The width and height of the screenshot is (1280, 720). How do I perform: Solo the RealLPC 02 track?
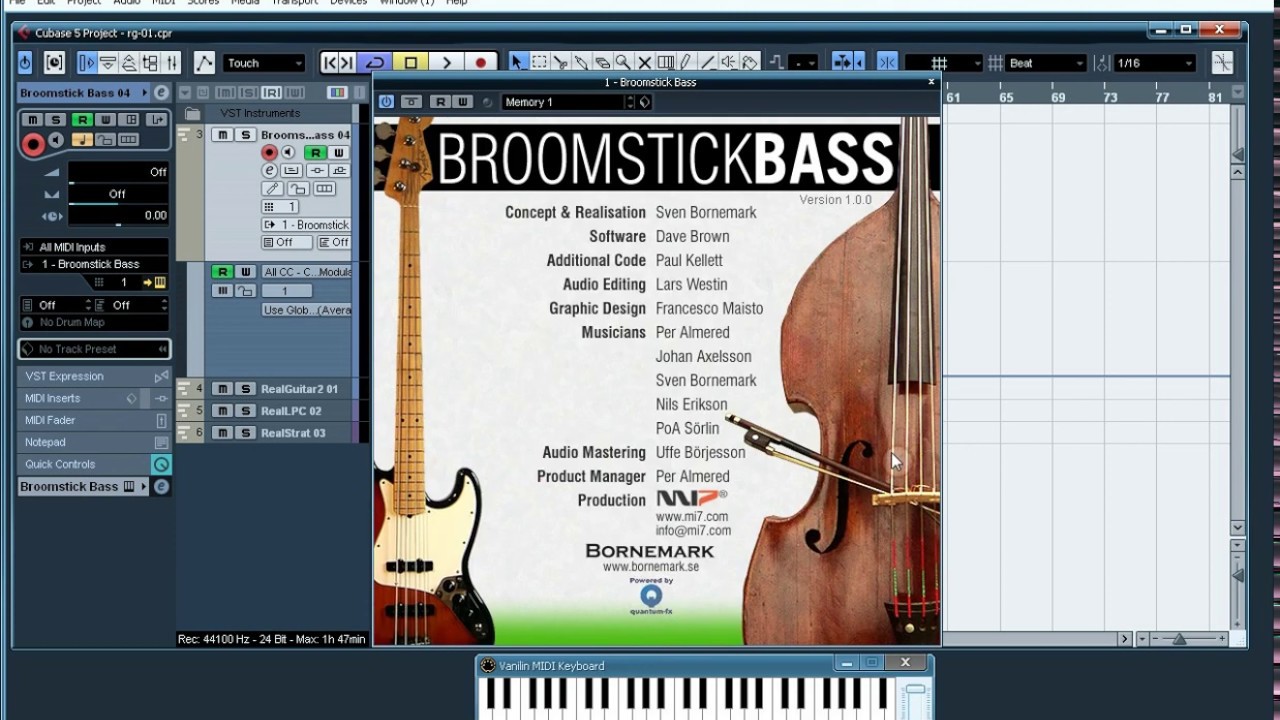244,411
